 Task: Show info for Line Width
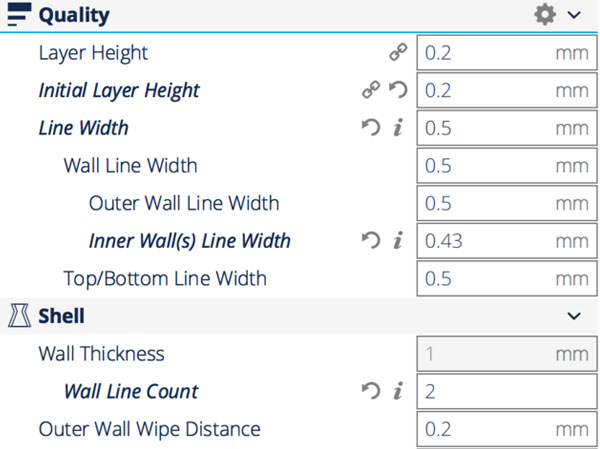click(397, 128)
